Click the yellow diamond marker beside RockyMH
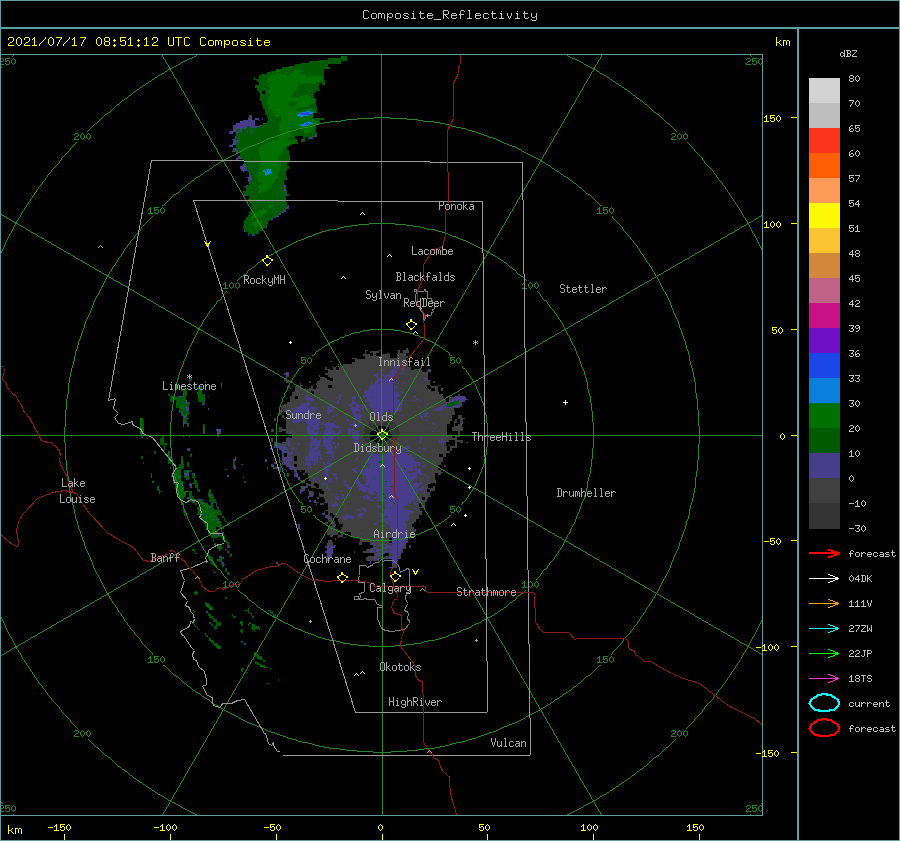The image size is (900, 841). 267,261
